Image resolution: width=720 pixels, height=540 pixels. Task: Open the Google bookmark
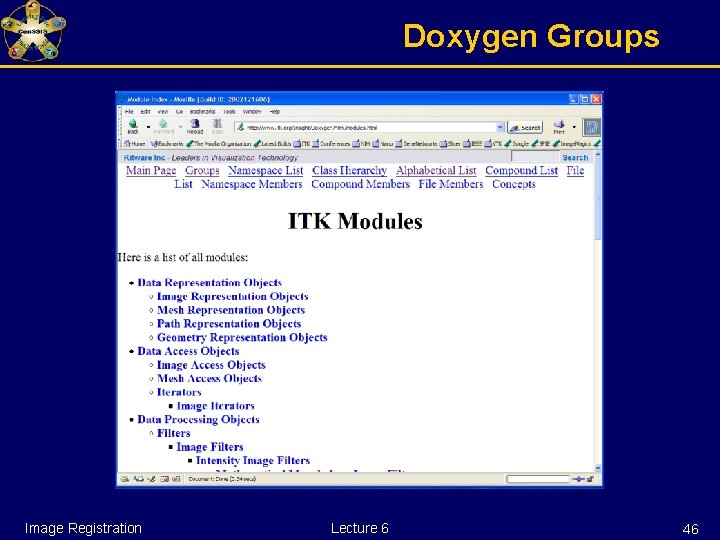point(517,144)
